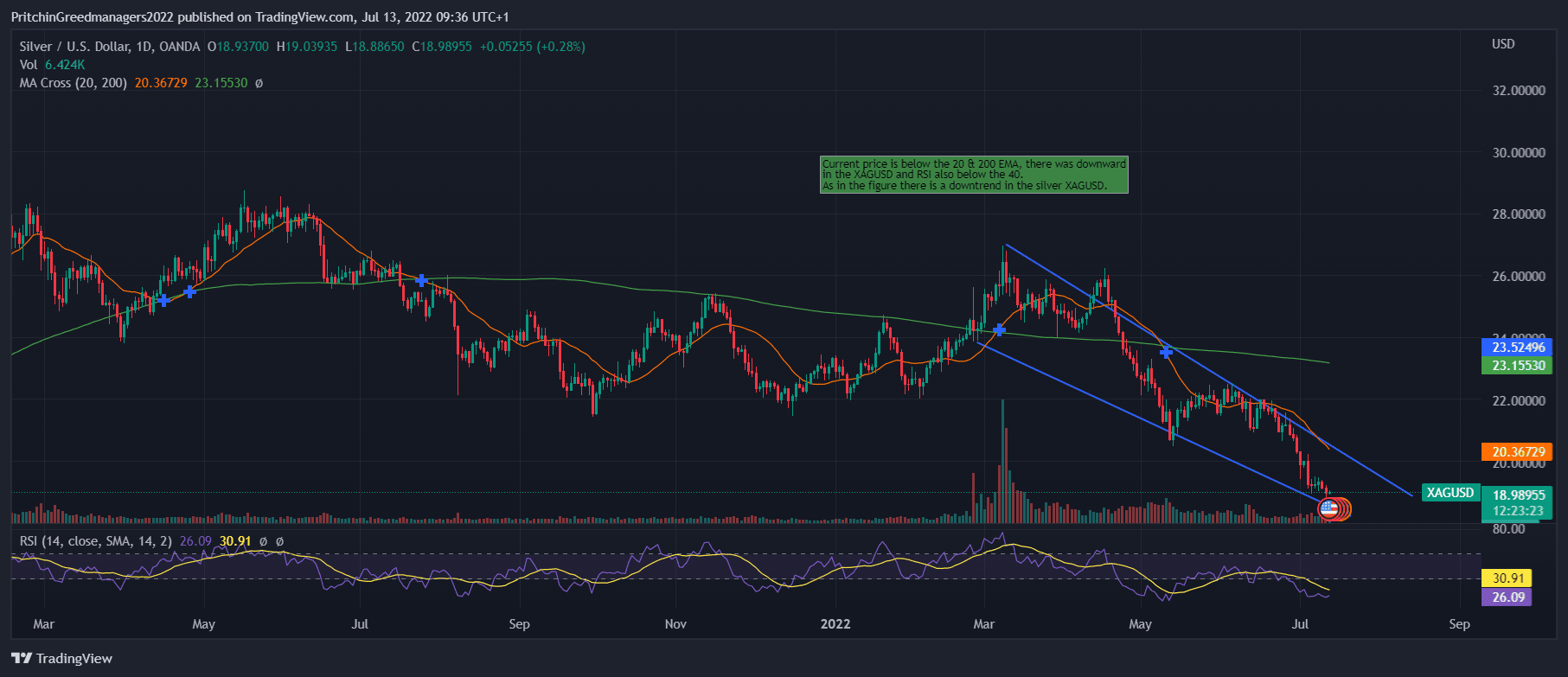Click the yellow 30.91 RSI axis label

(x=1507, y=578)
